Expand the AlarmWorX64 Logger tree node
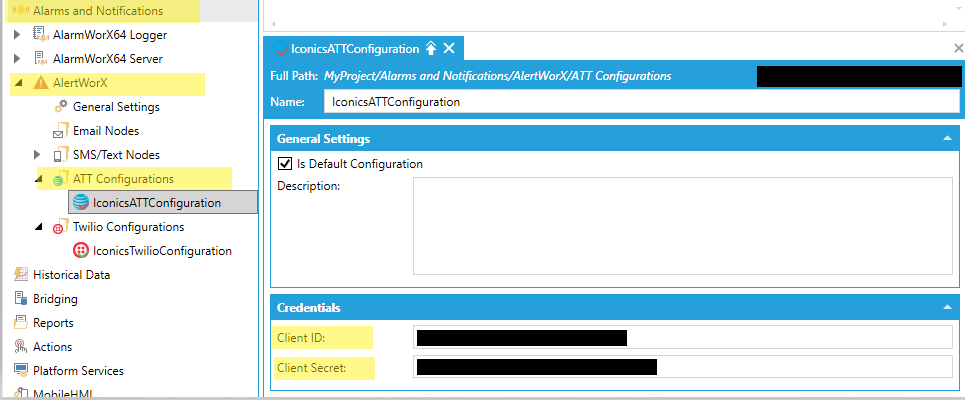The image size is (965, 400). pos(17,35)
